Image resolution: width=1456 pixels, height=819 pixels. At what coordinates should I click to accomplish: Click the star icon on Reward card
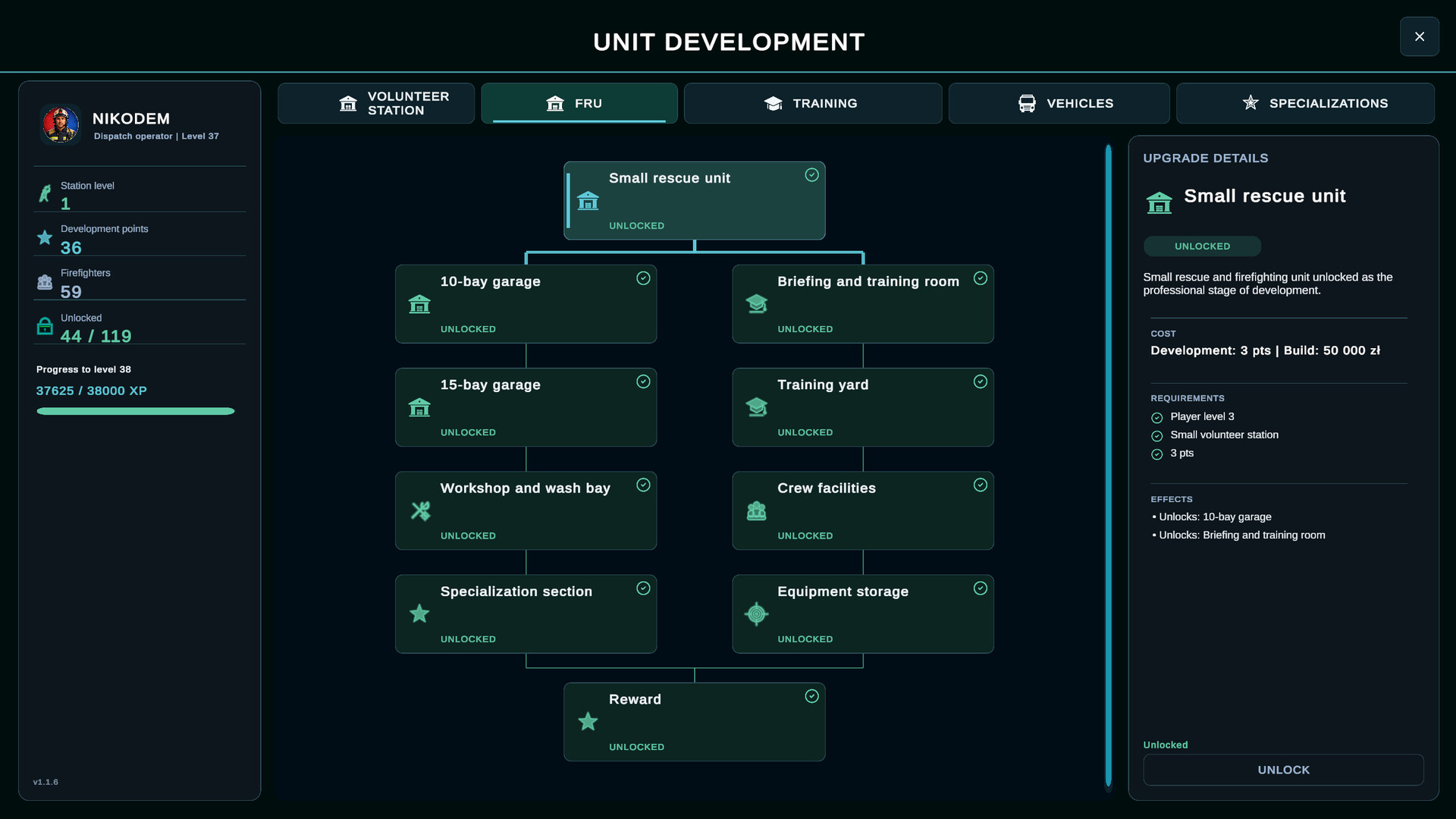(588, 721)
